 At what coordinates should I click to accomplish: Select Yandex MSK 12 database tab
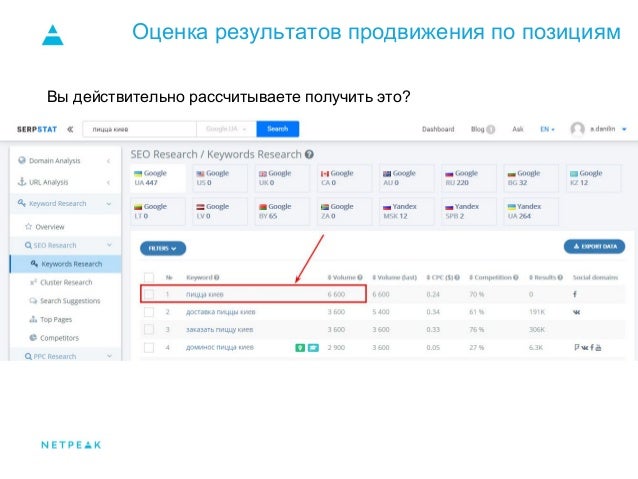click(x=406, y=211)
